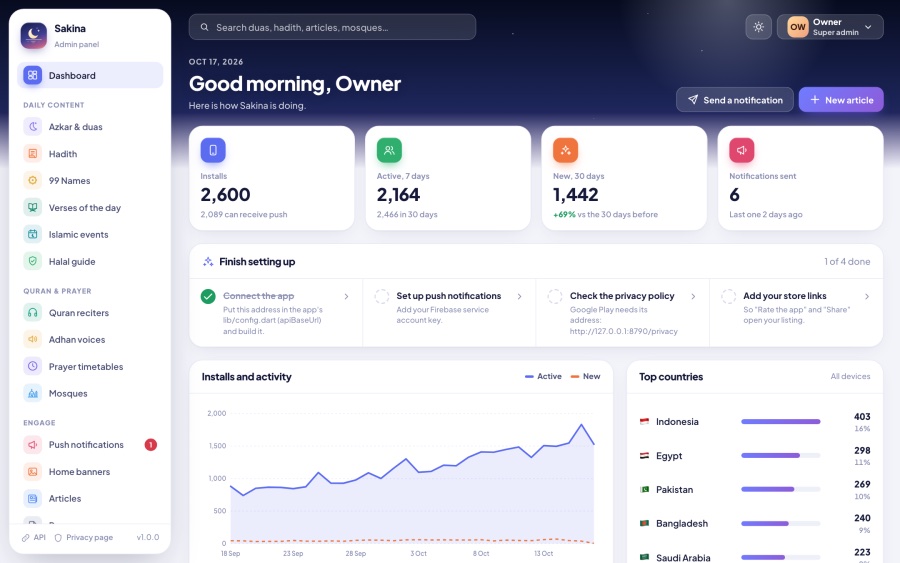Click the Articles document icon
The image size is (900, 563).
[x=33, y=498]
